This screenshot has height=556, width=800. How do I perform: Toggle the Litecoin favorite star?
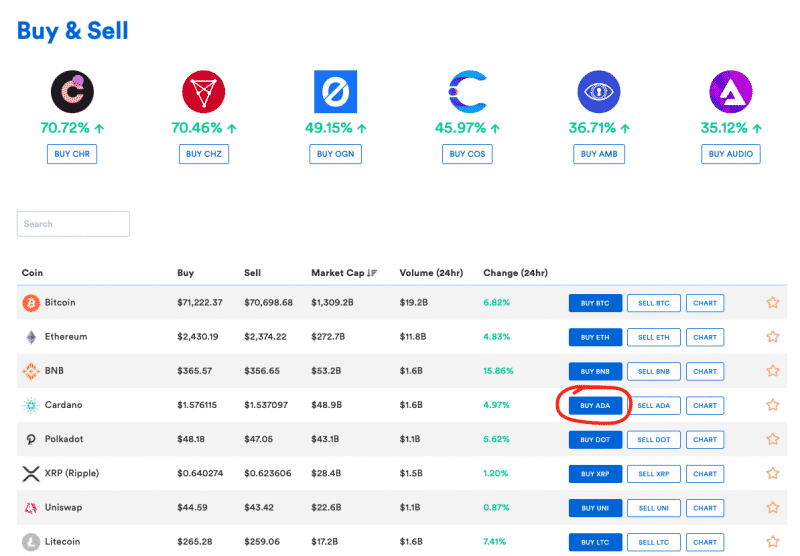click(x=772, y=542)
